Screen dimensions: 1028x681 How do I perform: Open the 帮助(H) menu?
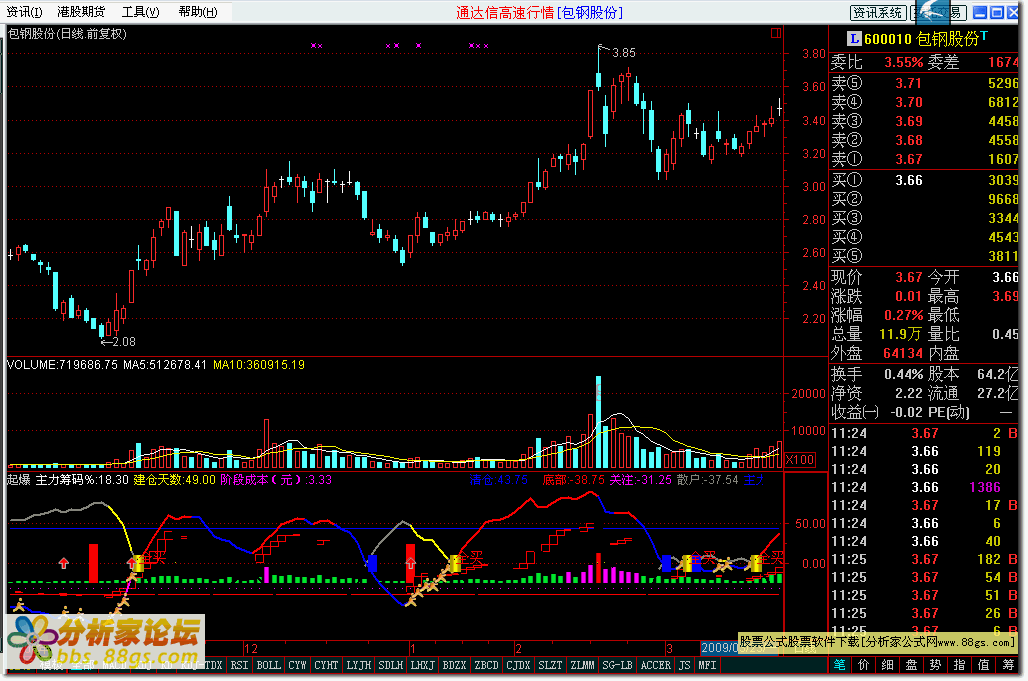[197, 12]
